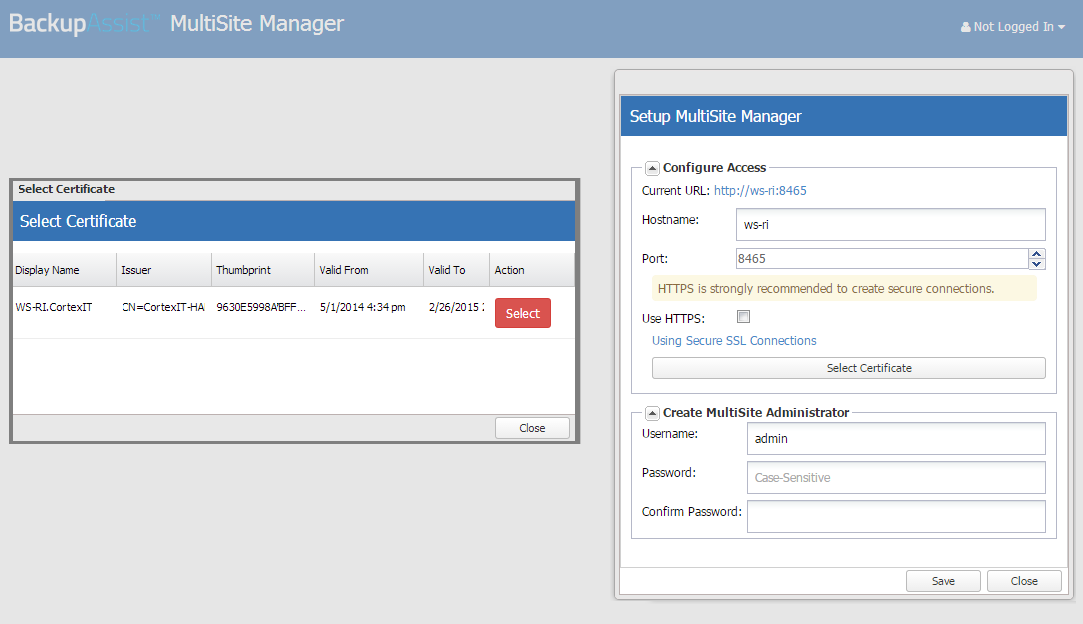1083x624 pixels.
Task: Click the user icon beside Not Logged In
Action: click(965, 28)
